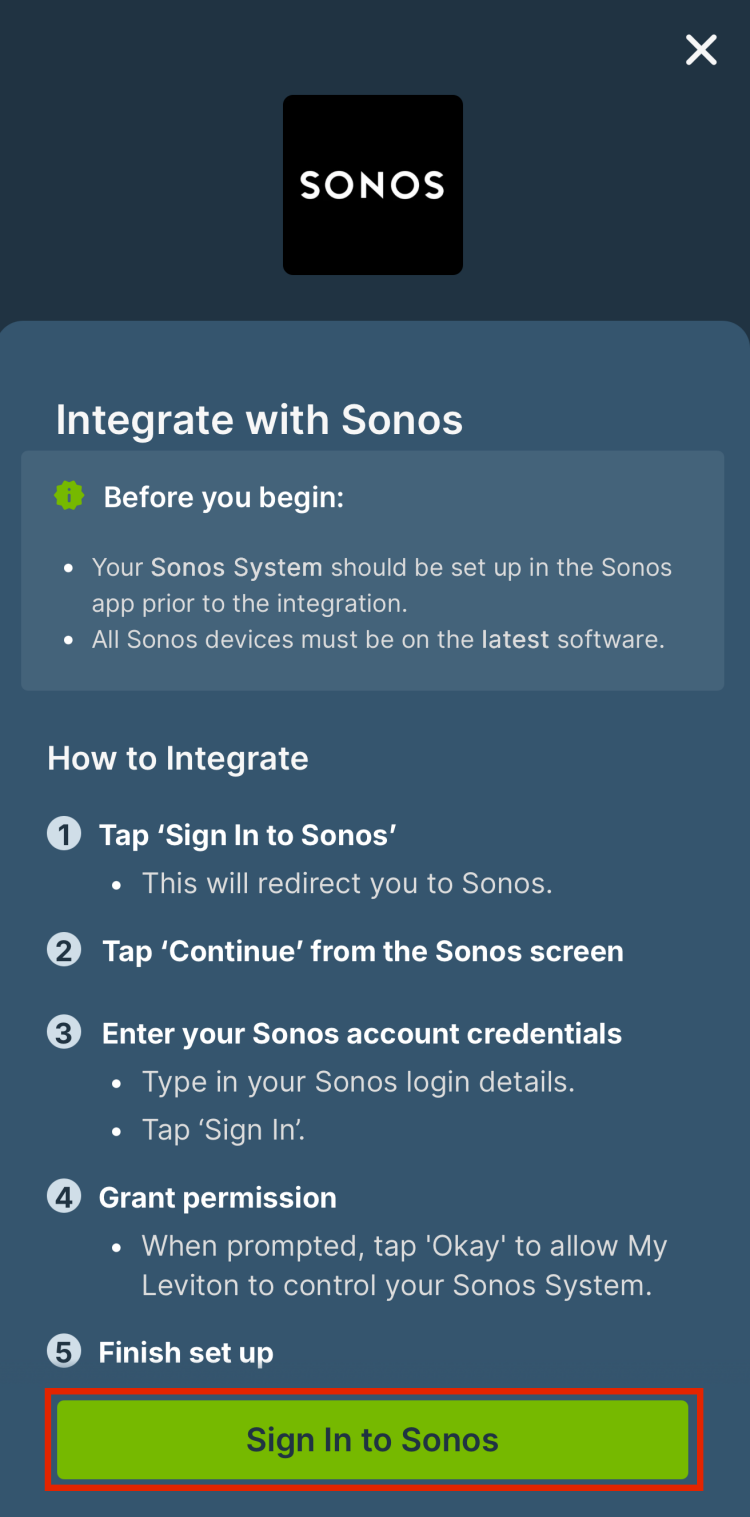Screen dimensions: 750x1517
Task: Click the Sonos logo icon
Action: pyautogui.click(x=372, y=184)
